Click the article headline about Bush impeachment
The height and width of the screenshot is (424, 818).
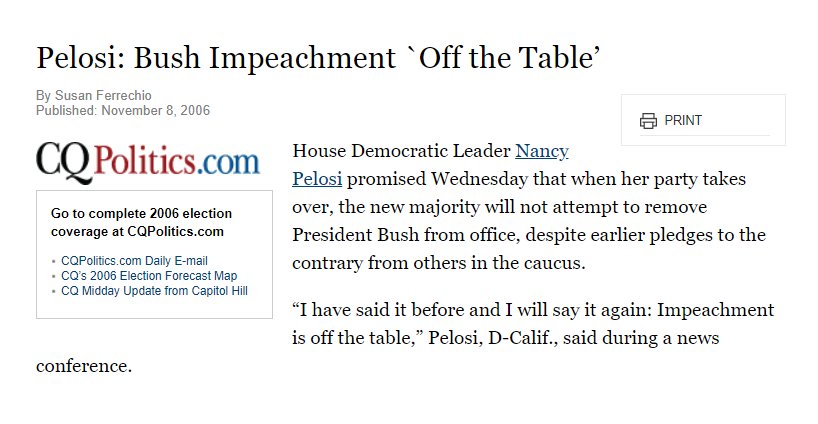318,57
